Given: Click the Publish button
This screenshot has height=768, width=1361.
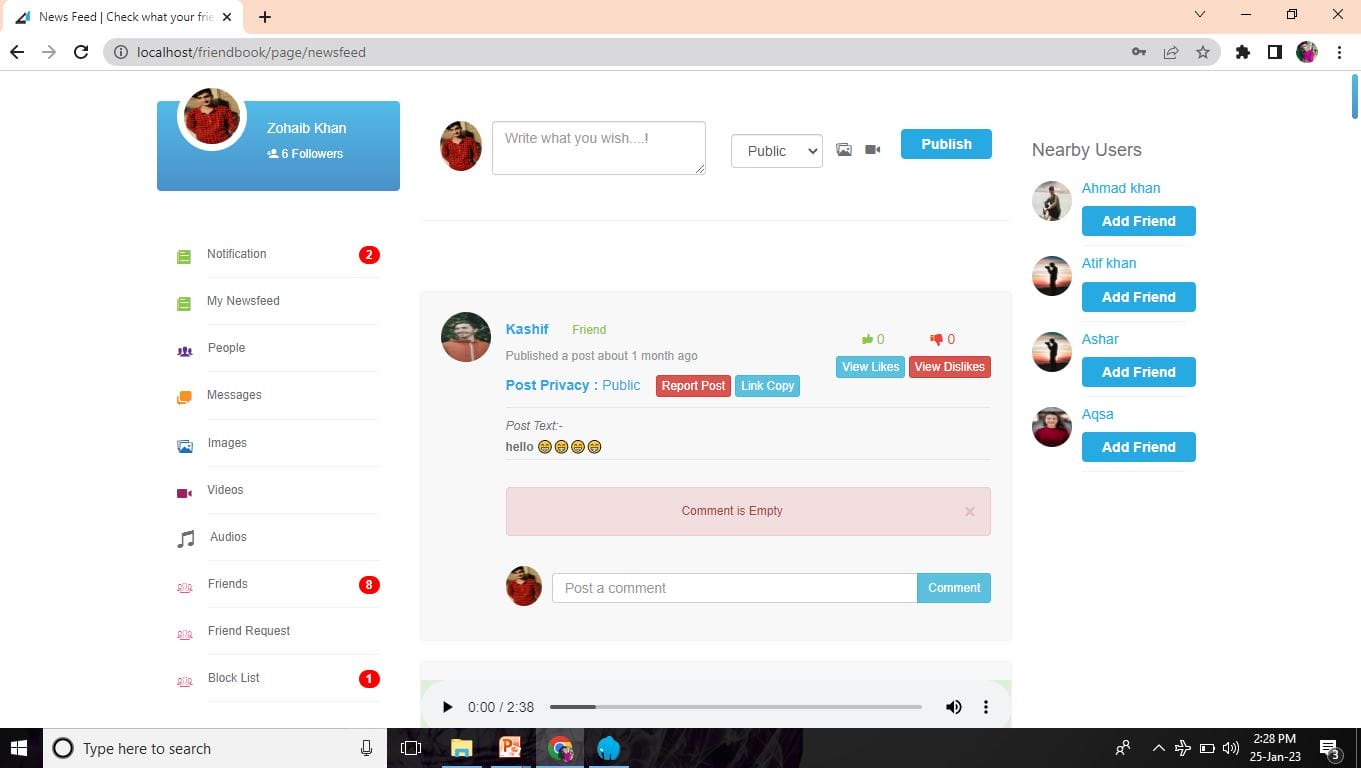Looking at the screenshot, I should (945, 144).
